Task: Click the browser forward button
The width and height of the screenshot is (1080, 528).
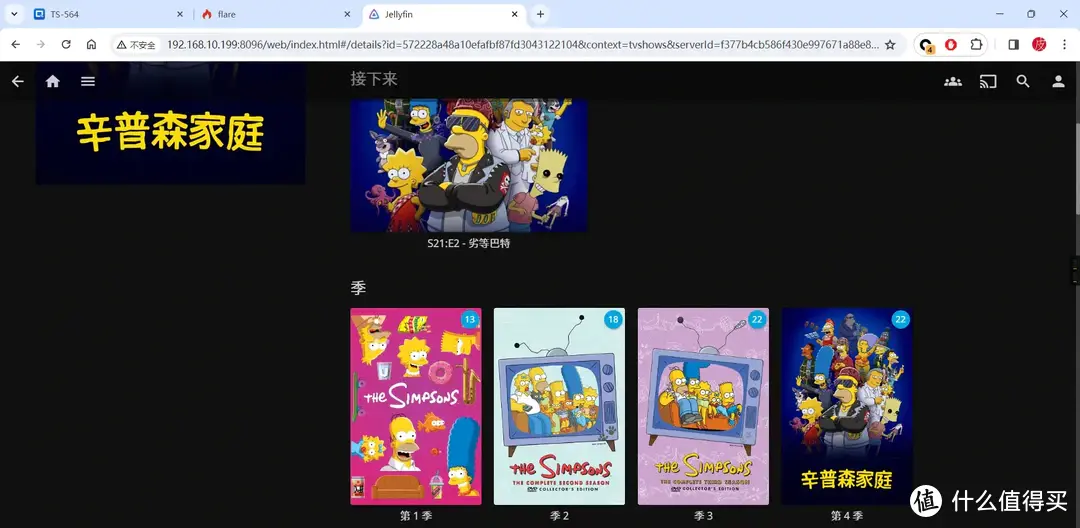Action: [x=41, y=44]
